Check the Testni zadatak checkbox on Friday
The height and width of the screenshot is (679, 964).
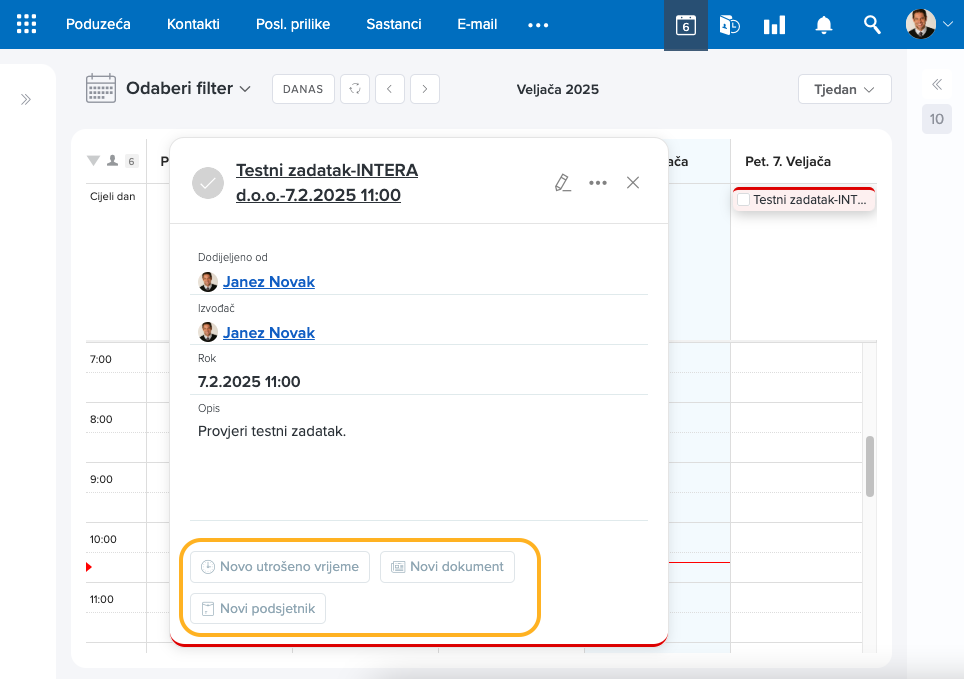click(x=743, y=200)
